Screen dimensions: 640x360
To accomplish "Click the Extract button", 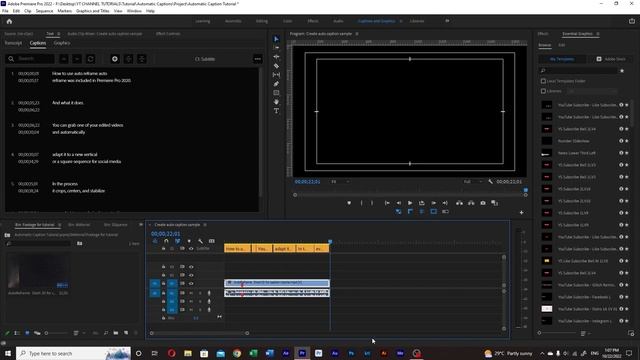I will pyautogui.click(x=471, y=203).
